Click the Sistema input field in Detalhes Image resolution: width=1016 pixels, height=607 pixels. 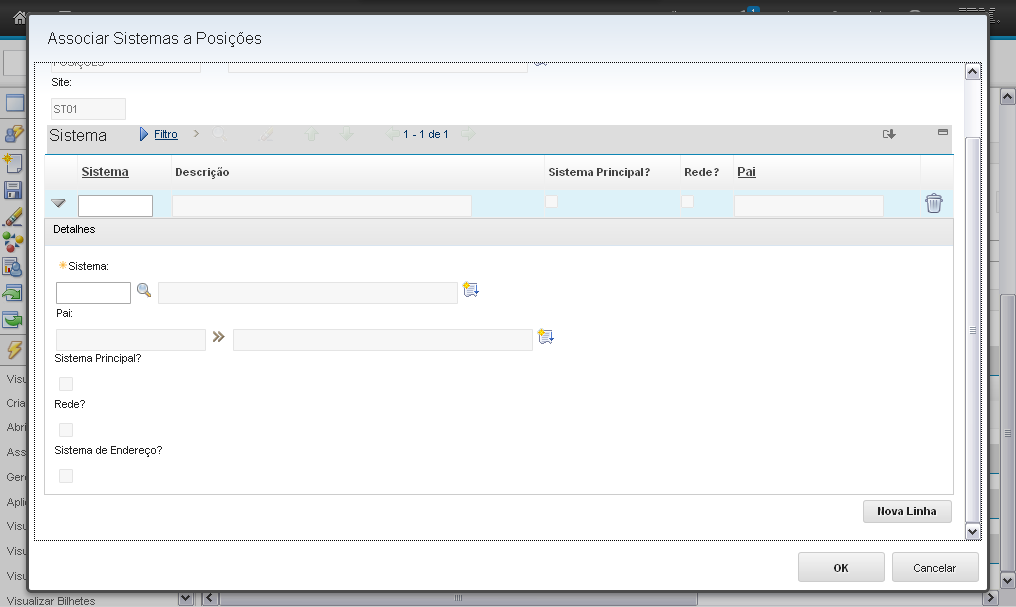coord(93,293)
